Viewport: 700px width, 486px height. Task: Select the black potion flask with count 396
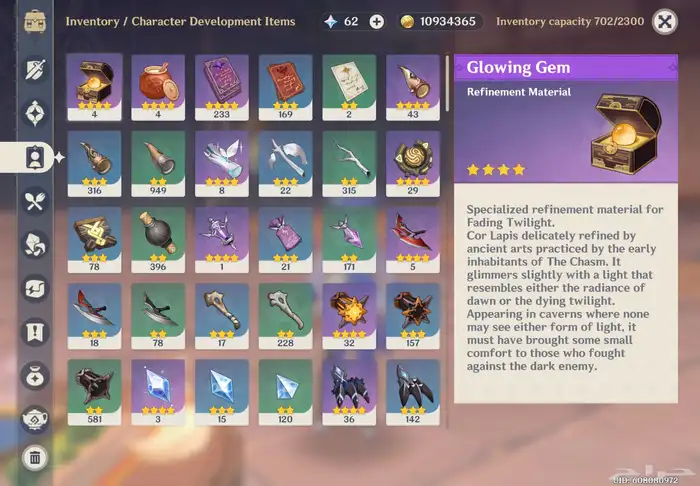(158, 240)
